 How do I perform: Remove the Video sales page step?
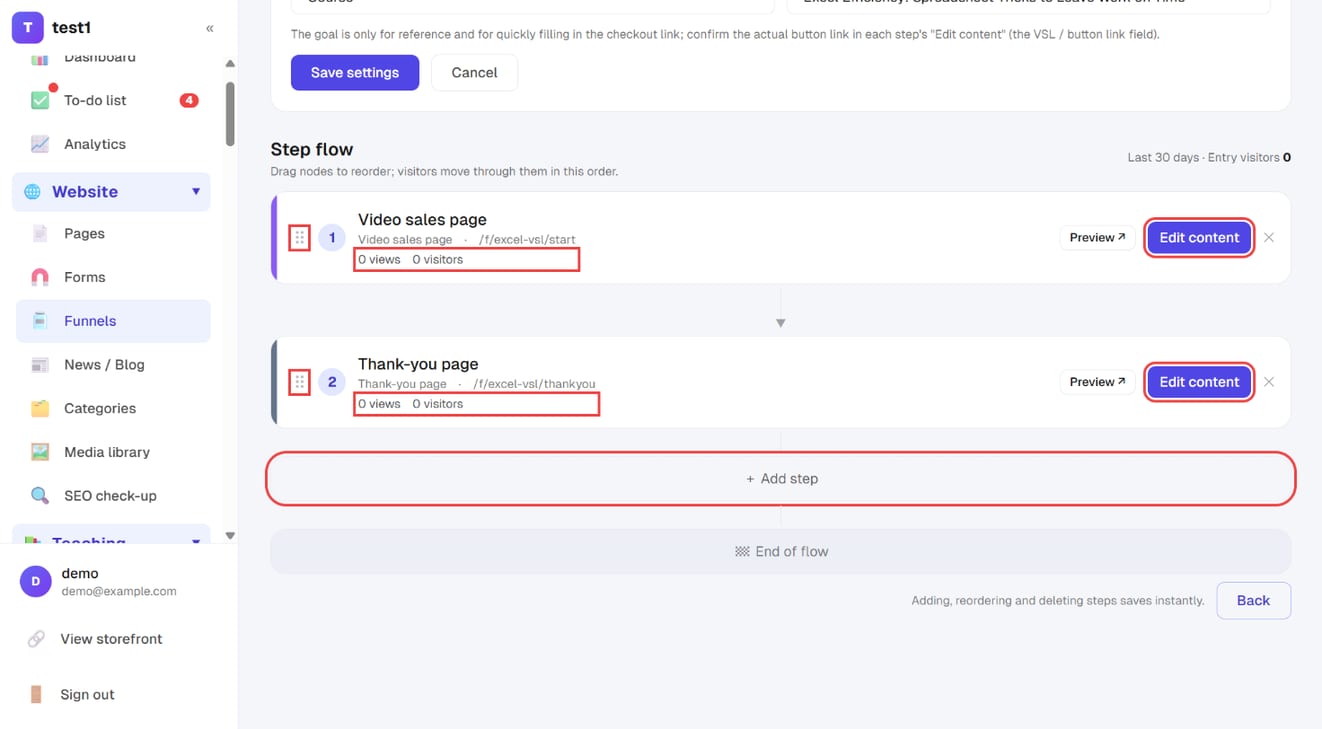point(1269,238)
